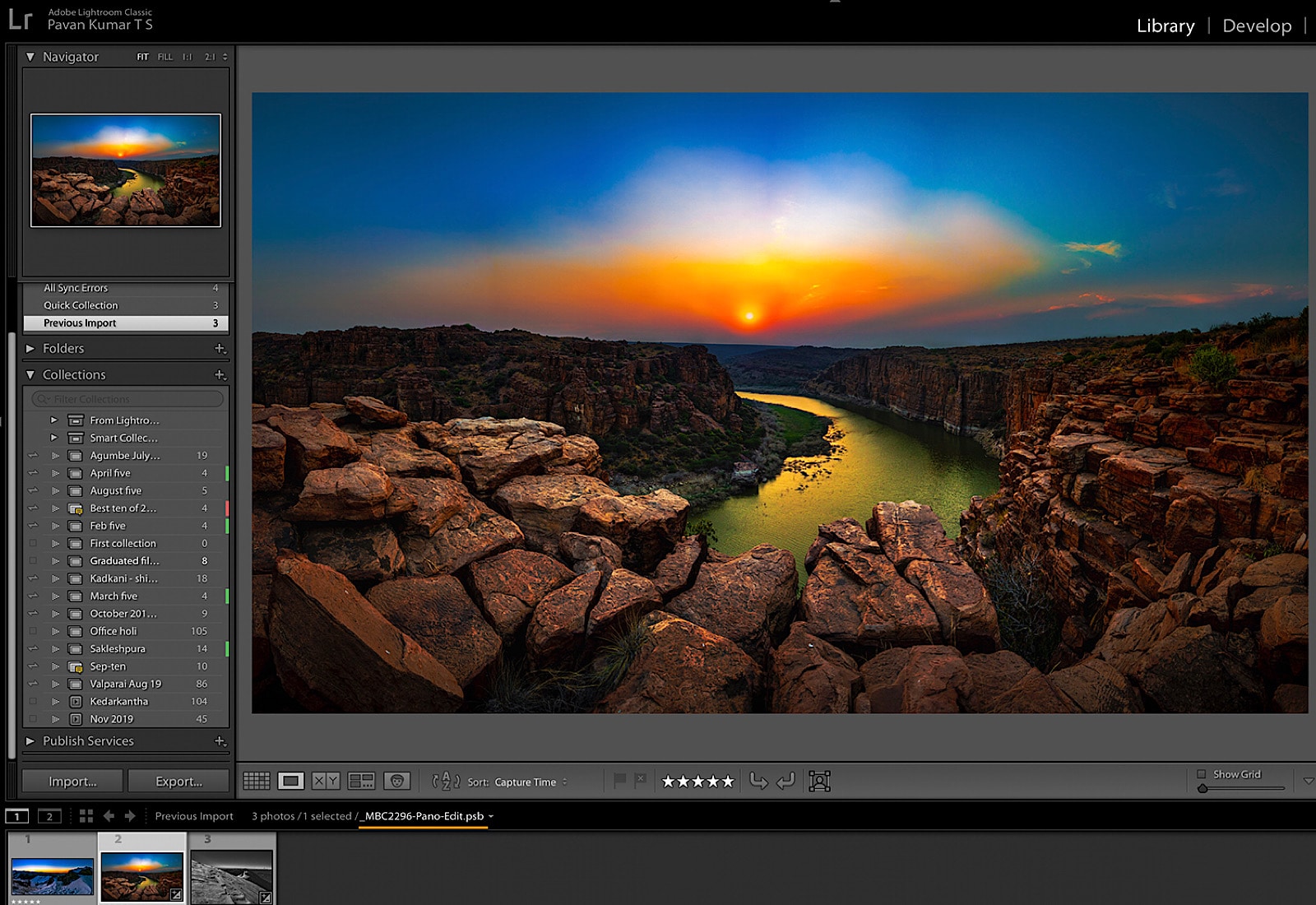This screenshot has width=1316, height=905.
Task: Click the Kedarkantha slideshow collection icon
Action: pyautogui.click(x=75, y=702)
